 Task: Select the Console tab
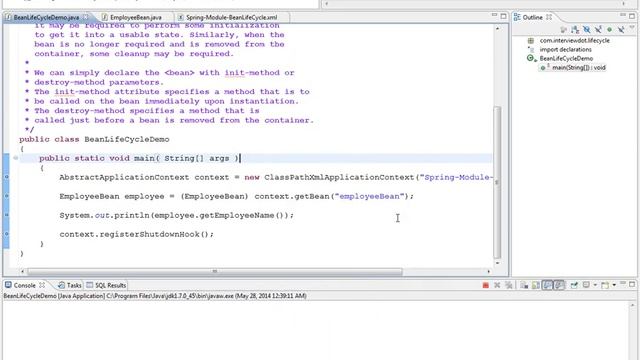coord(24,285)
